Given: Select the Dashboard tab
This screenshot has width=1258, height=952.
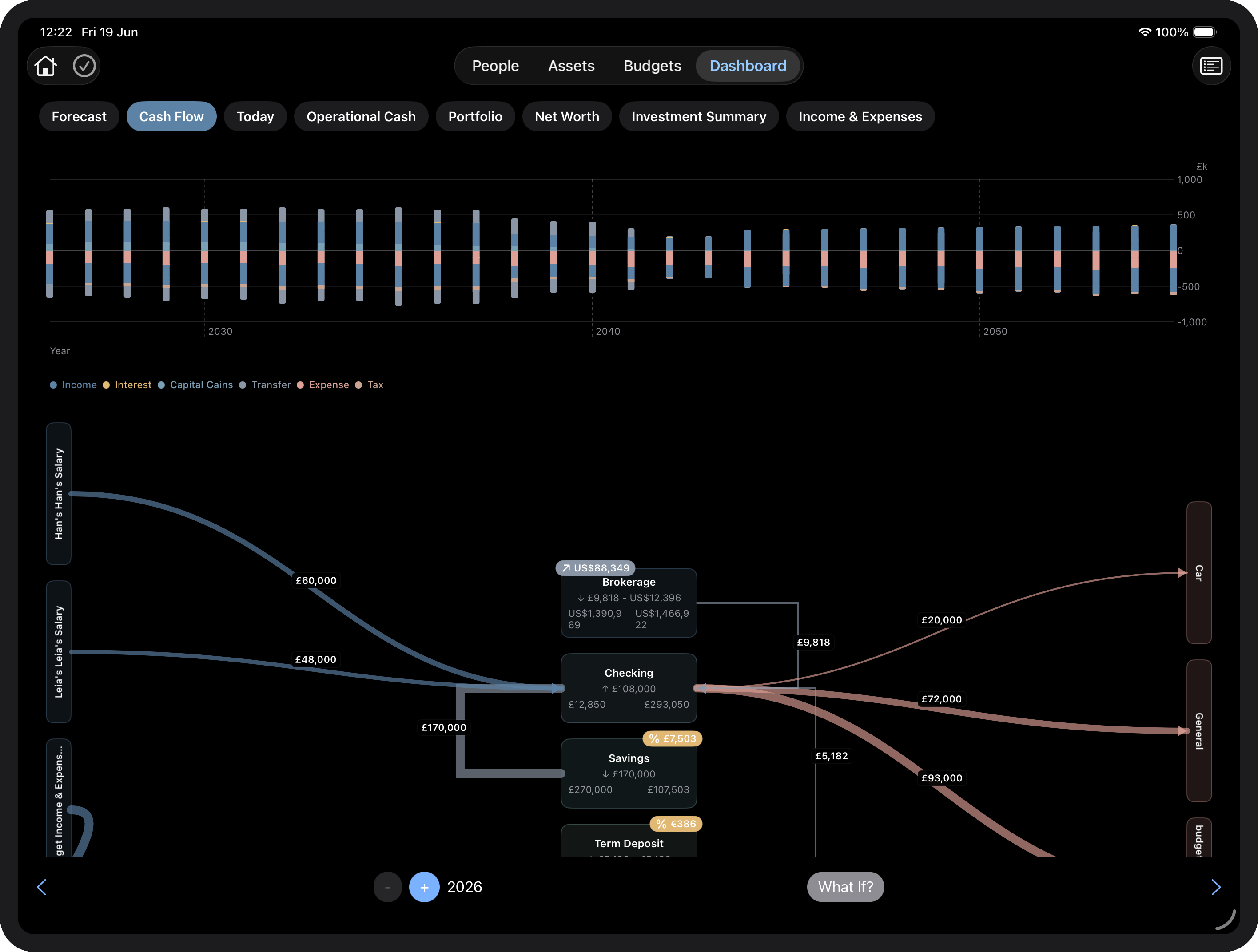Looking at the screenshot, I should tap(748, 66).
